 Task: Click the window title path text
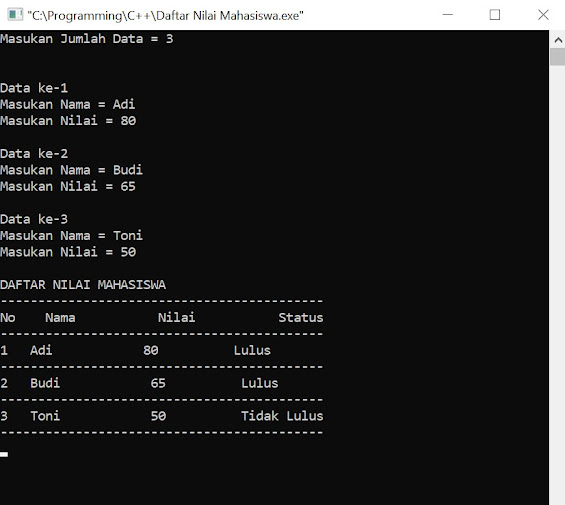[x=165, y=16]
